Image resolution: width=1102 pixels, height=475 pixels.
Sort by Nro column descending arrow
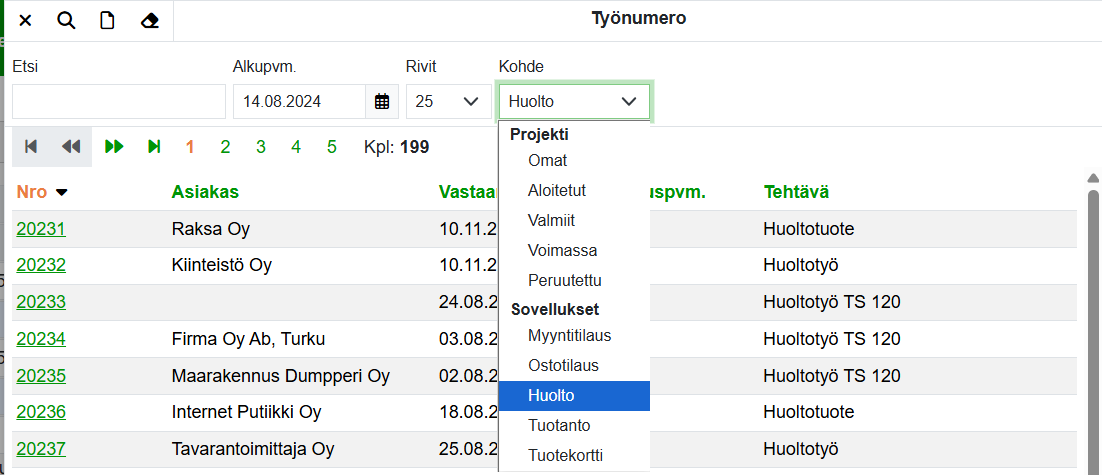pos(62,192)
